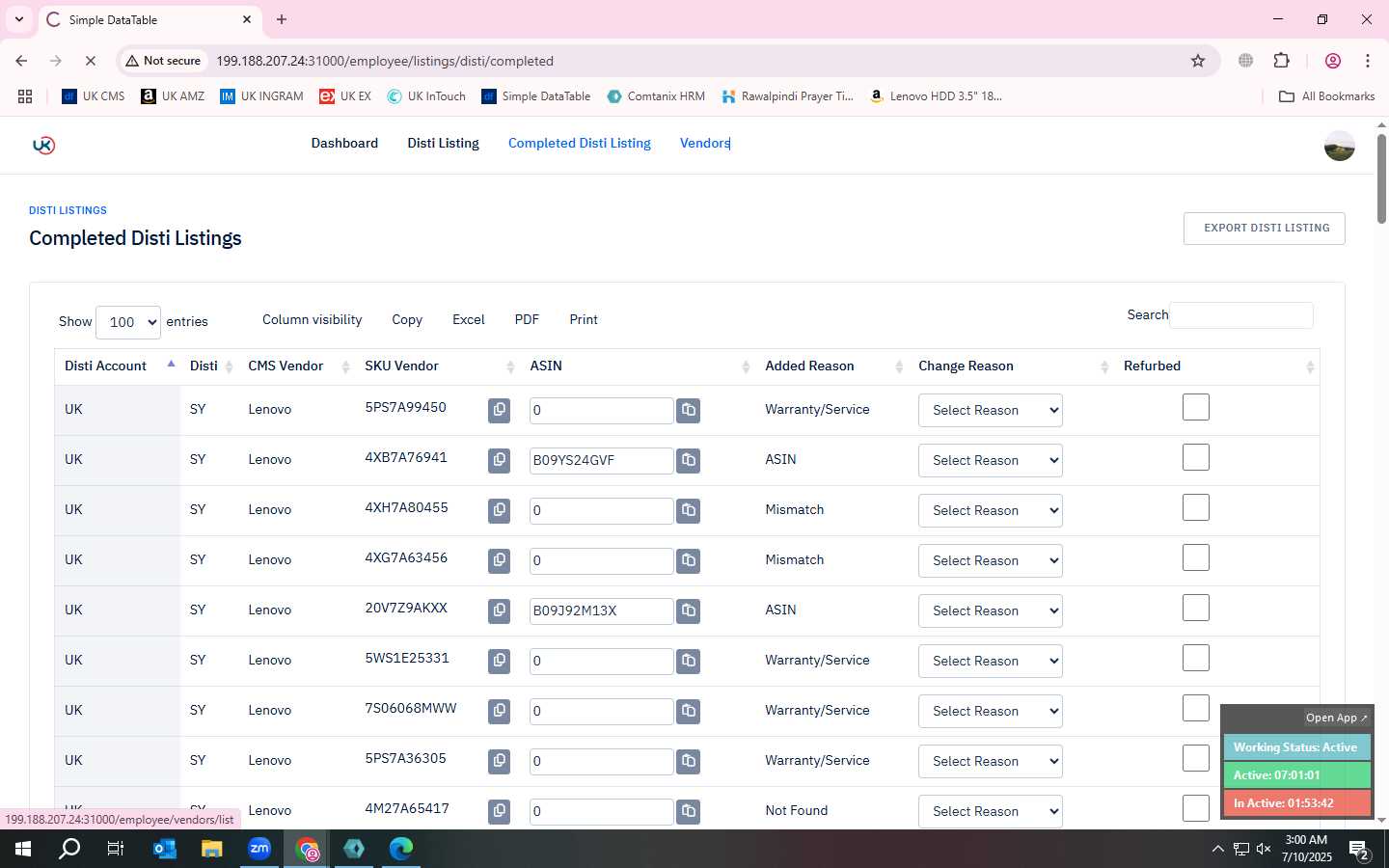Copy SKU 7S06068MWW with its copy icon
1389x868 pixels.
[499, 711]
